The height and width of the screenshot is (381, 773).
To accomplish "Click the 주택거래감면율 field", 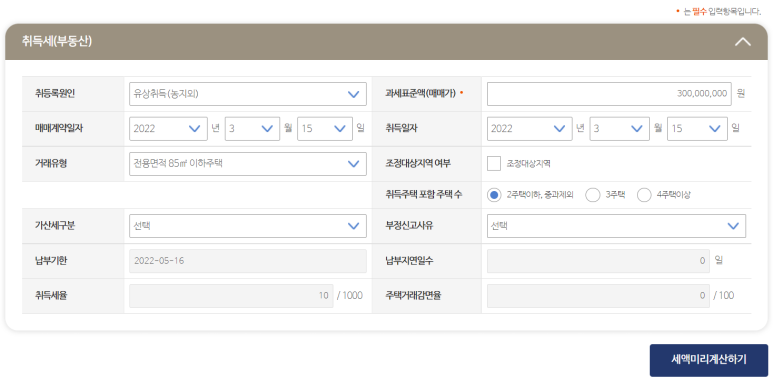I will (598, 296).
